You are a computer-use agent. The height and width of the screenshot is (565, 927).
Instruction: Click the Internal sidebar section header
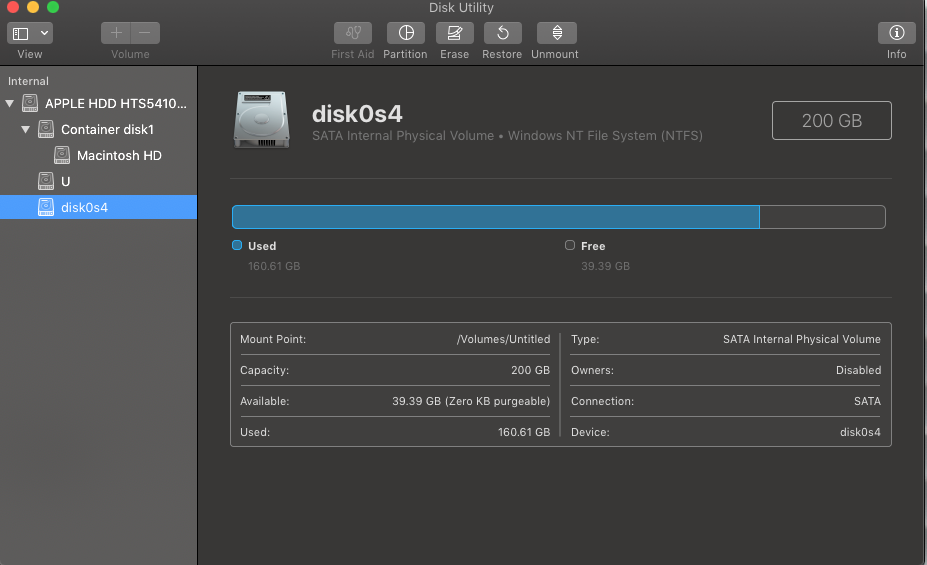28,81
